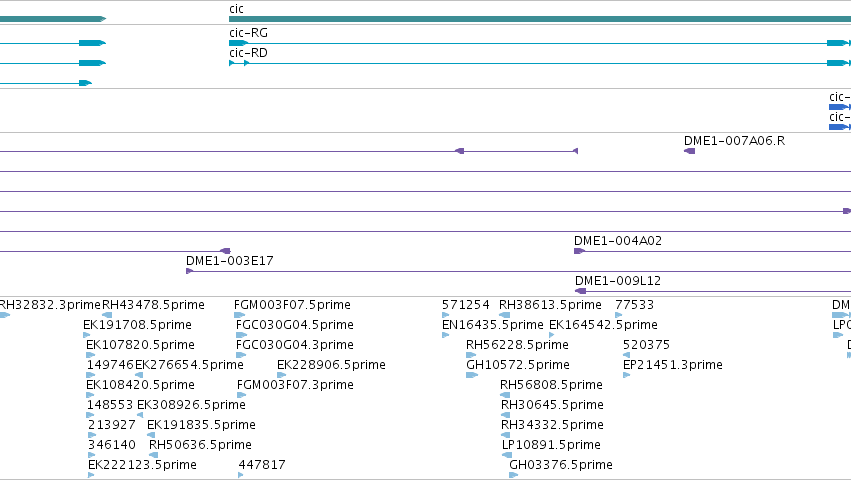Select EST 520375
Image resolution: width=851 pixels, height=480 pixels.
pos(646,345)
